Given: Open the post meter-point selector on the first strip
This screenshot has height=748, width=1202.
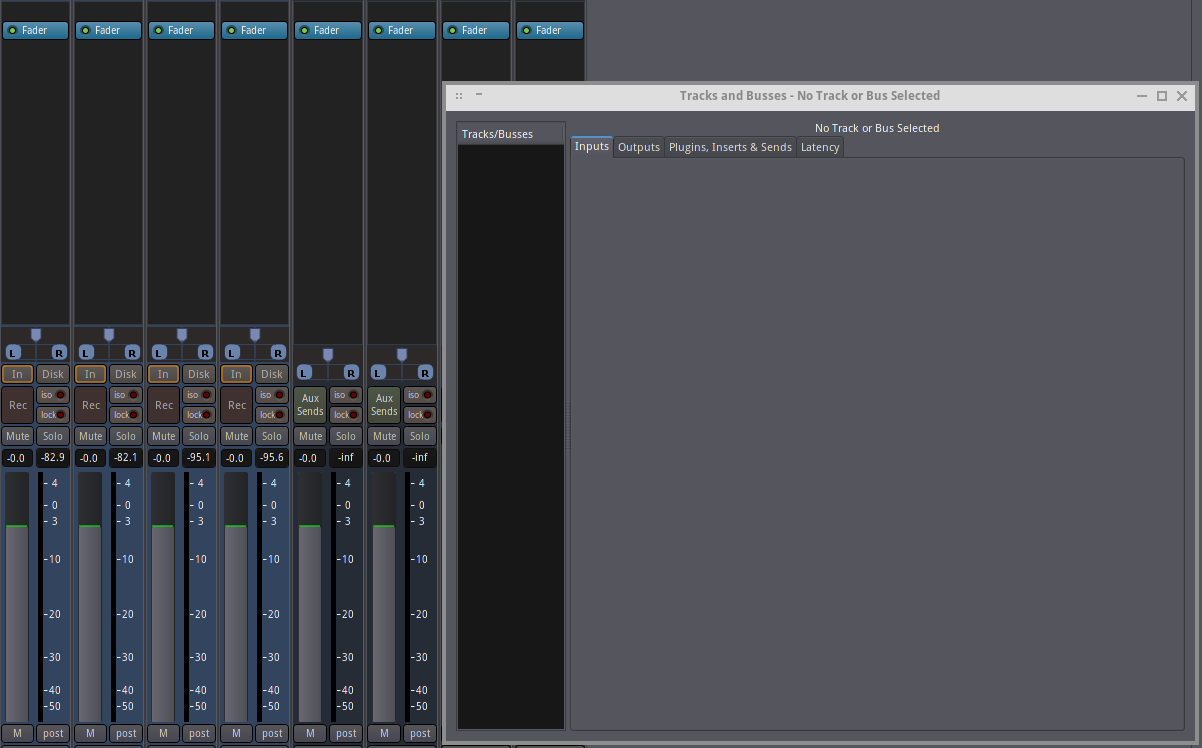Looking at the screenshot, I should coord(53,733).
